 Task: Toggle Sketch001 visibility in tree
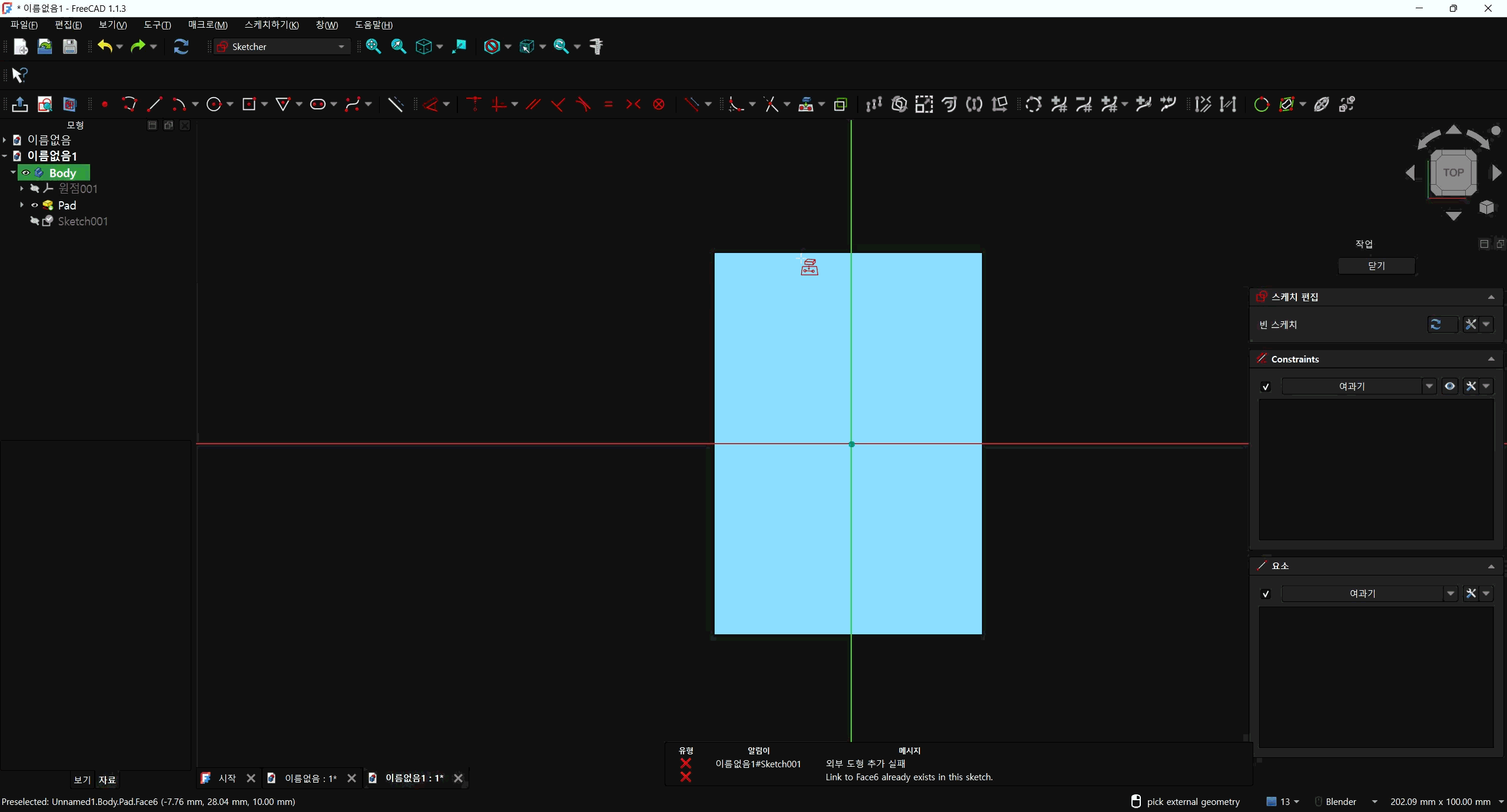click(x=35, y=221)
